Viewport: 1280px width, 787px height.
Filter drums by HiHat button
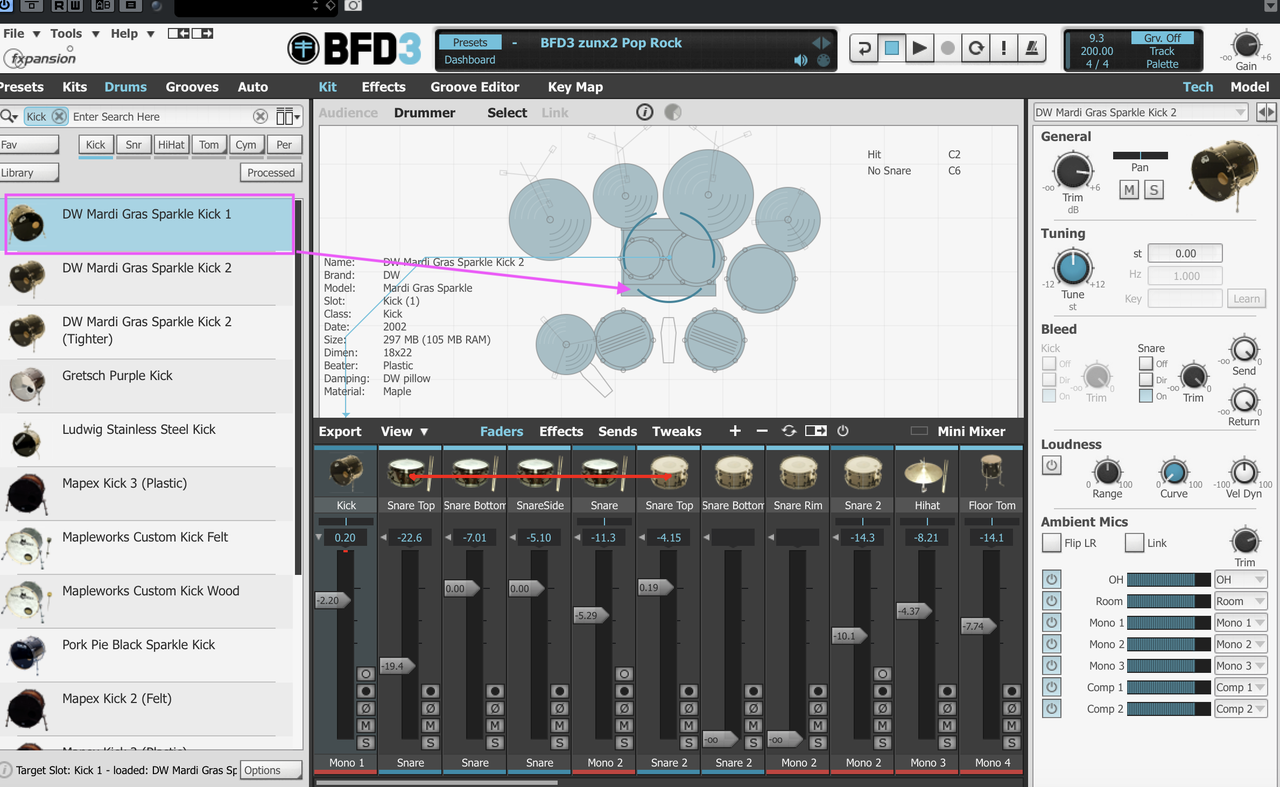(x=171, y=145)
